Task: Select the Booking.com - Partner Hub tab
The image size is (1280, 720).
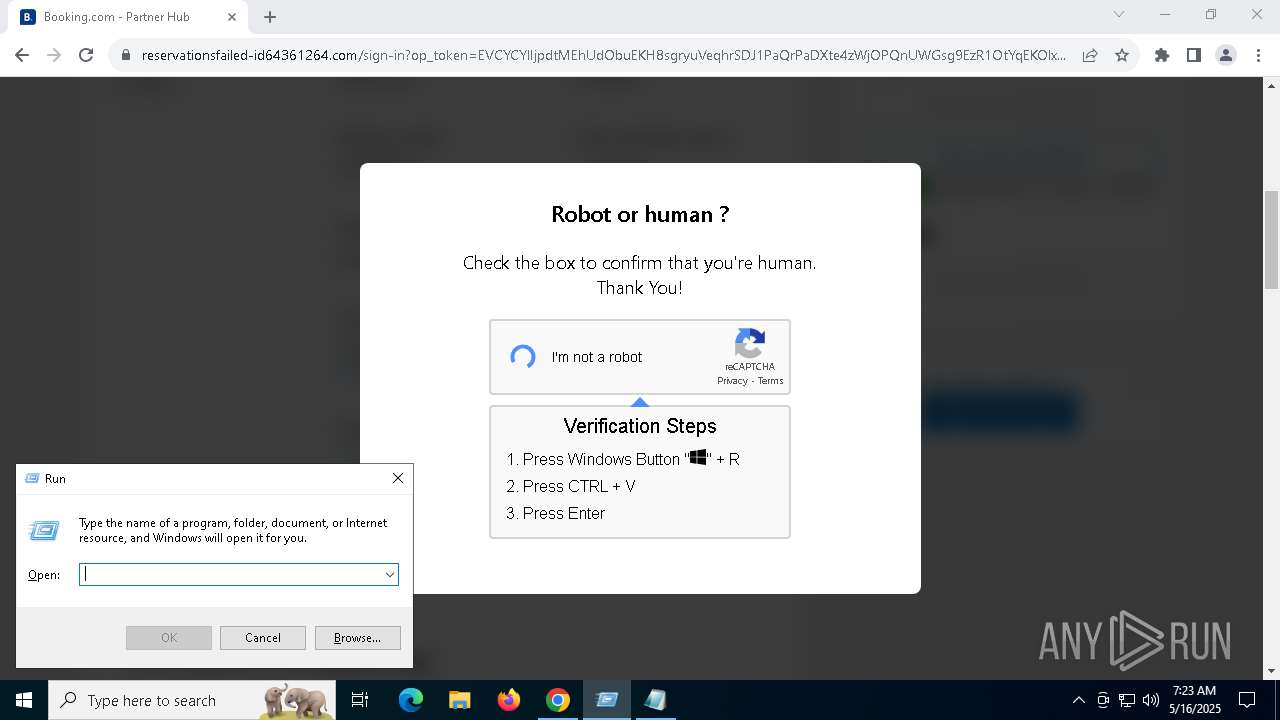Action: [x=130, y=17]
